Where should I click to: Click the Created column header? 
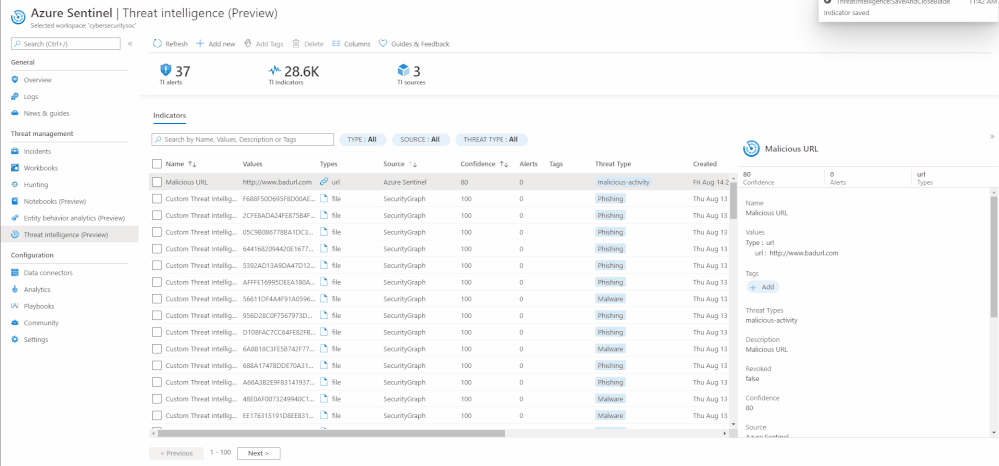705,164
